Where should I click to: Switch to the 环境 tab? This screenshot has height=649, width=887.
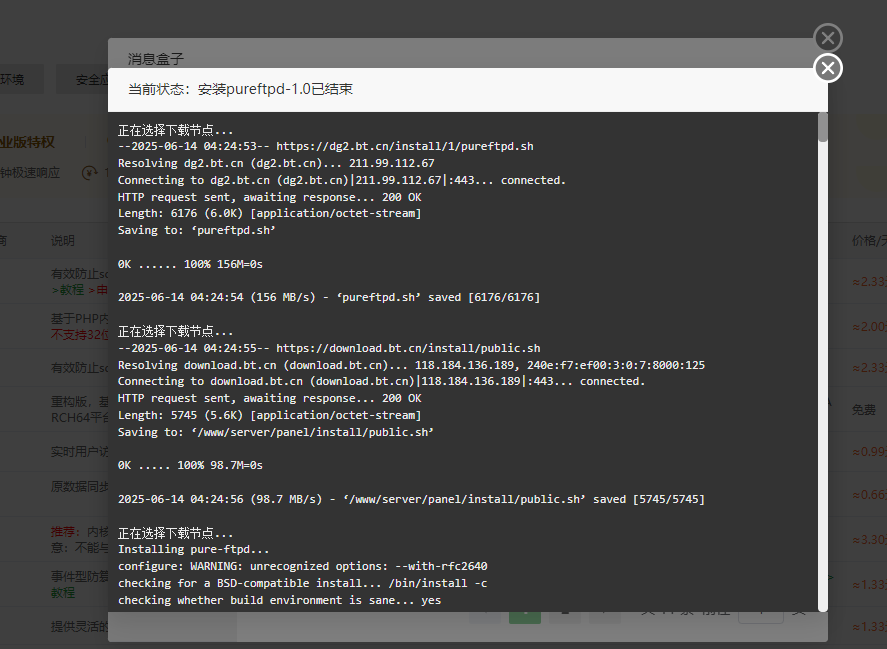[12, 78]
